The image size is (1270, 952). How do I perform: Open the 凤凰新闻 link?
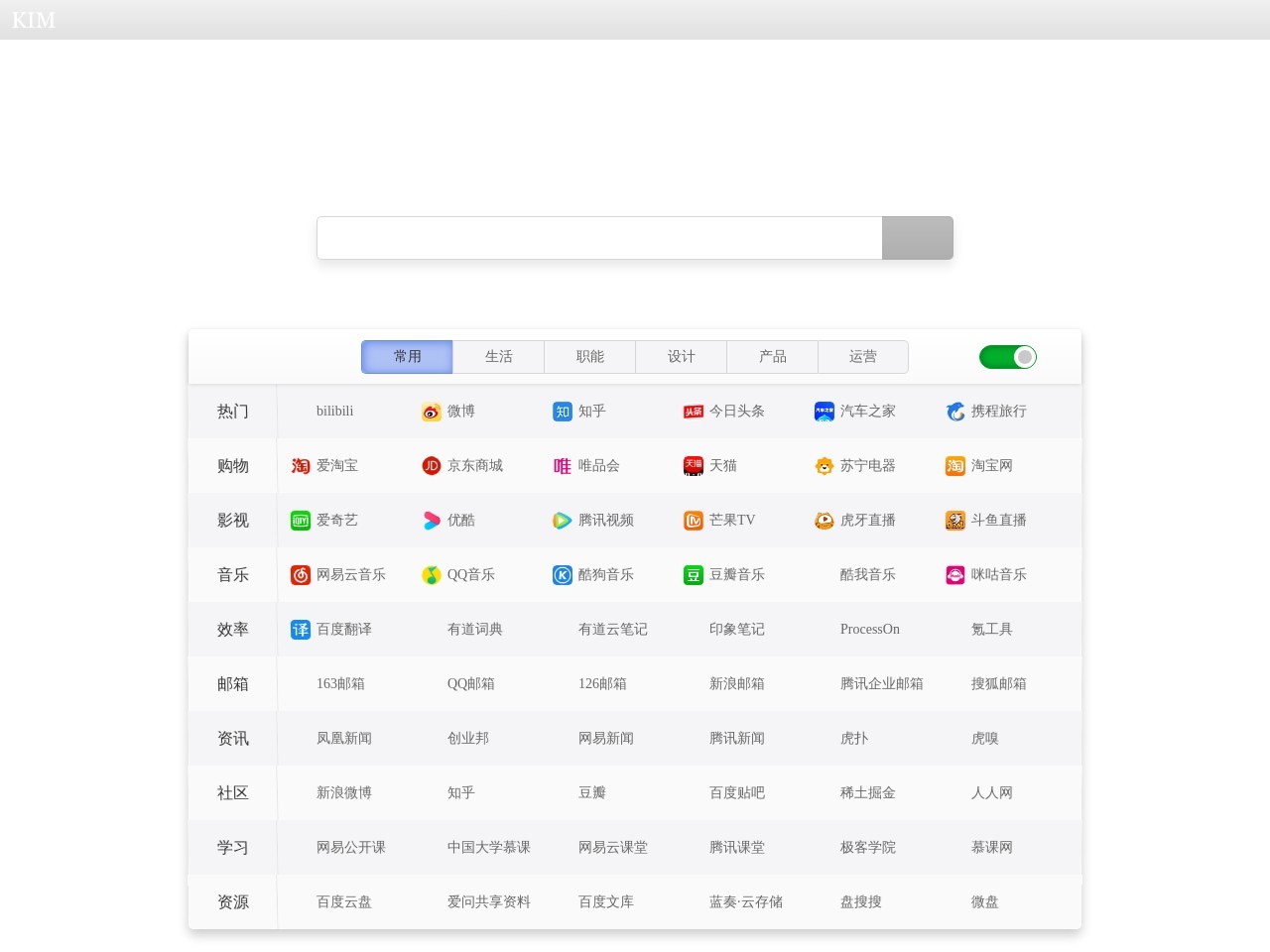pyautogui.click(x=344, y=739)
